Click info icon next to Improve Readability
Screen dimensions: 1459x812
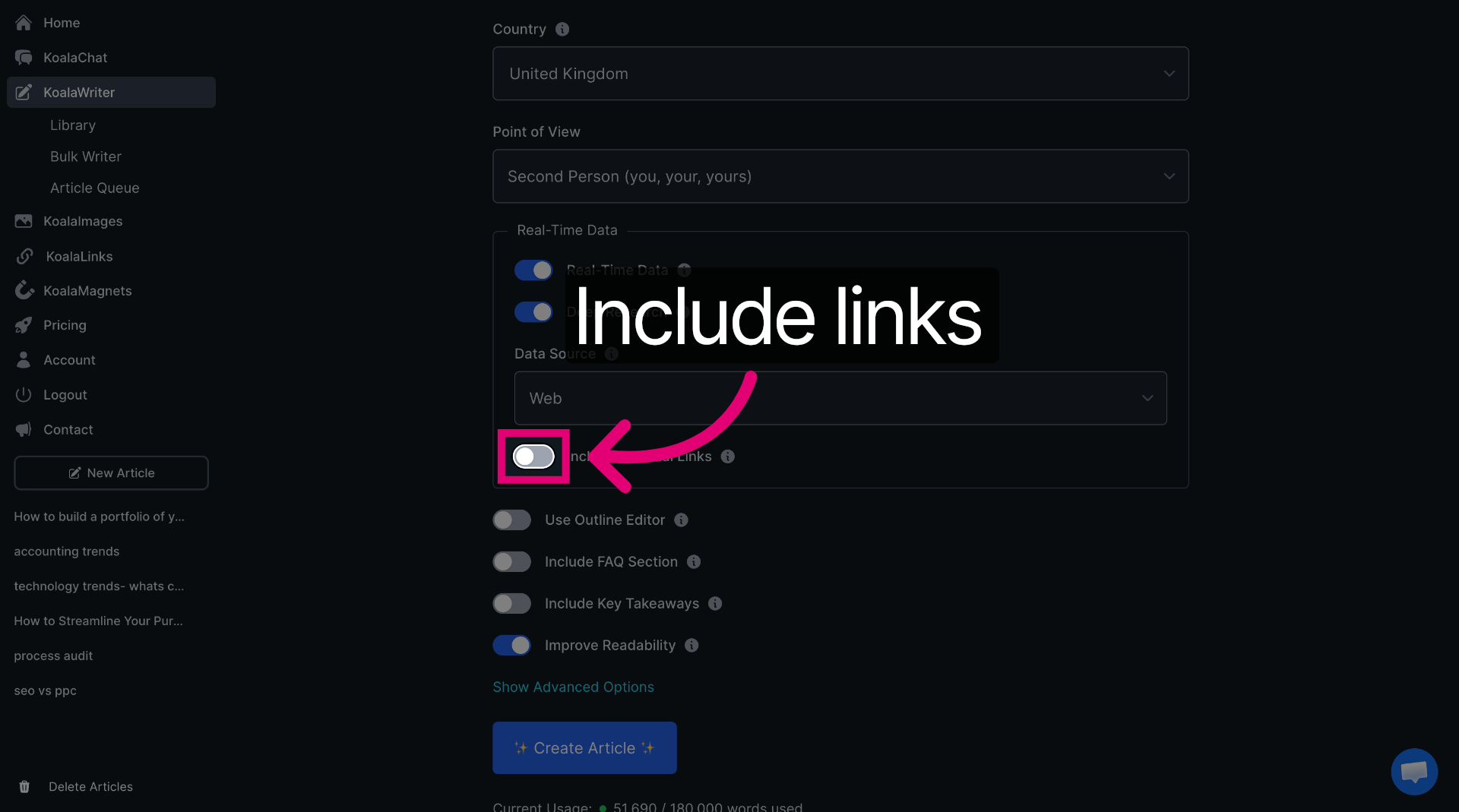pyautogui.click(x=692, y=646)
